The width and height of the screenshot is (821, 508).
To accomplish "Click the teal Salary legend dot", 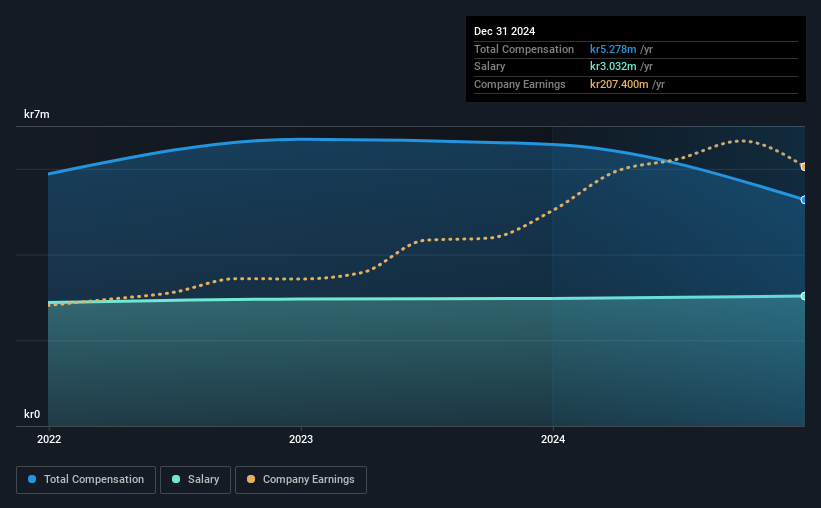I will [176, 479].
